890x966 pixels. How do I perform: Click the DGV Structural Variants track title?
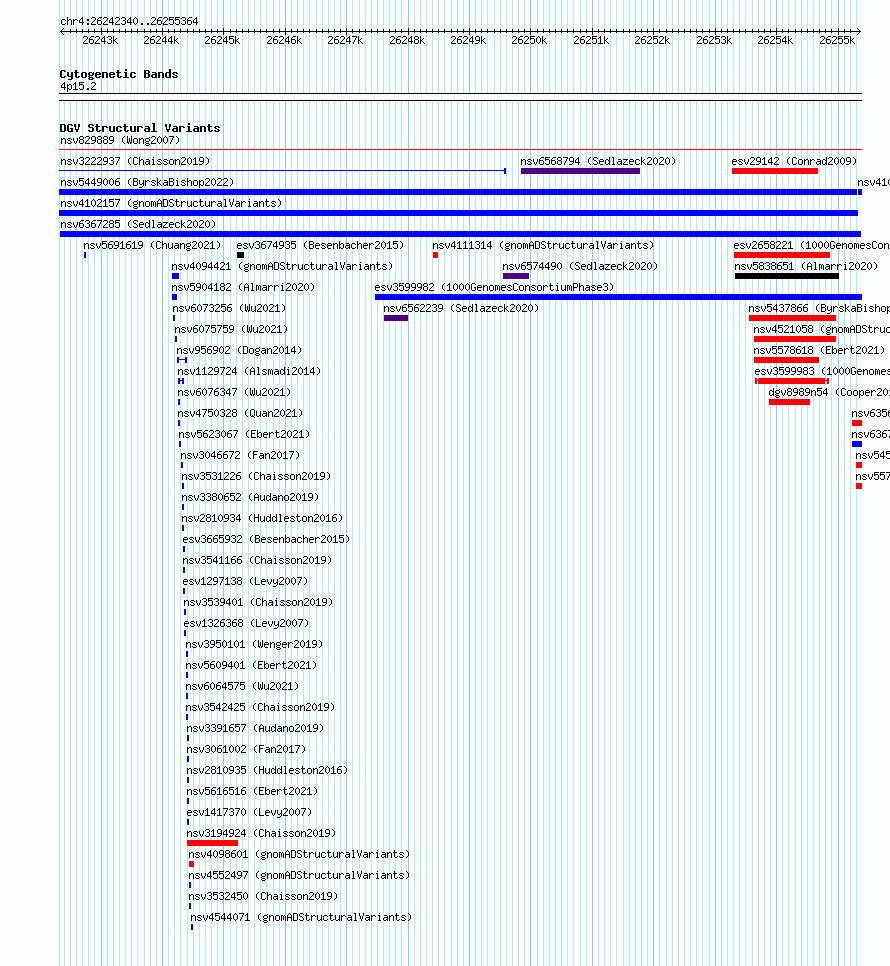tap(140, 128)
